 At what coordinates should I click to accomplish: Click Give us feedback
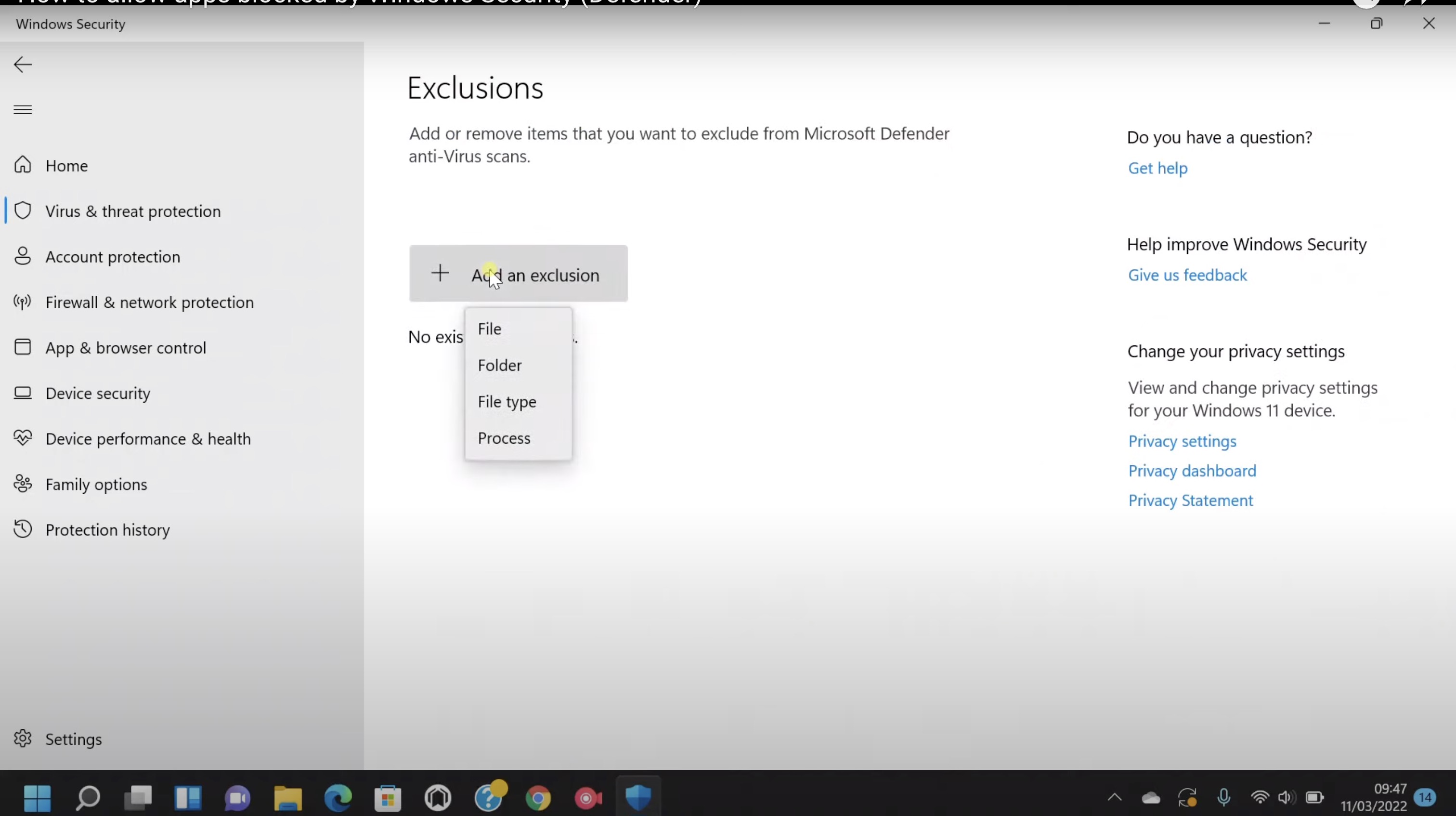pos(1187,275)
